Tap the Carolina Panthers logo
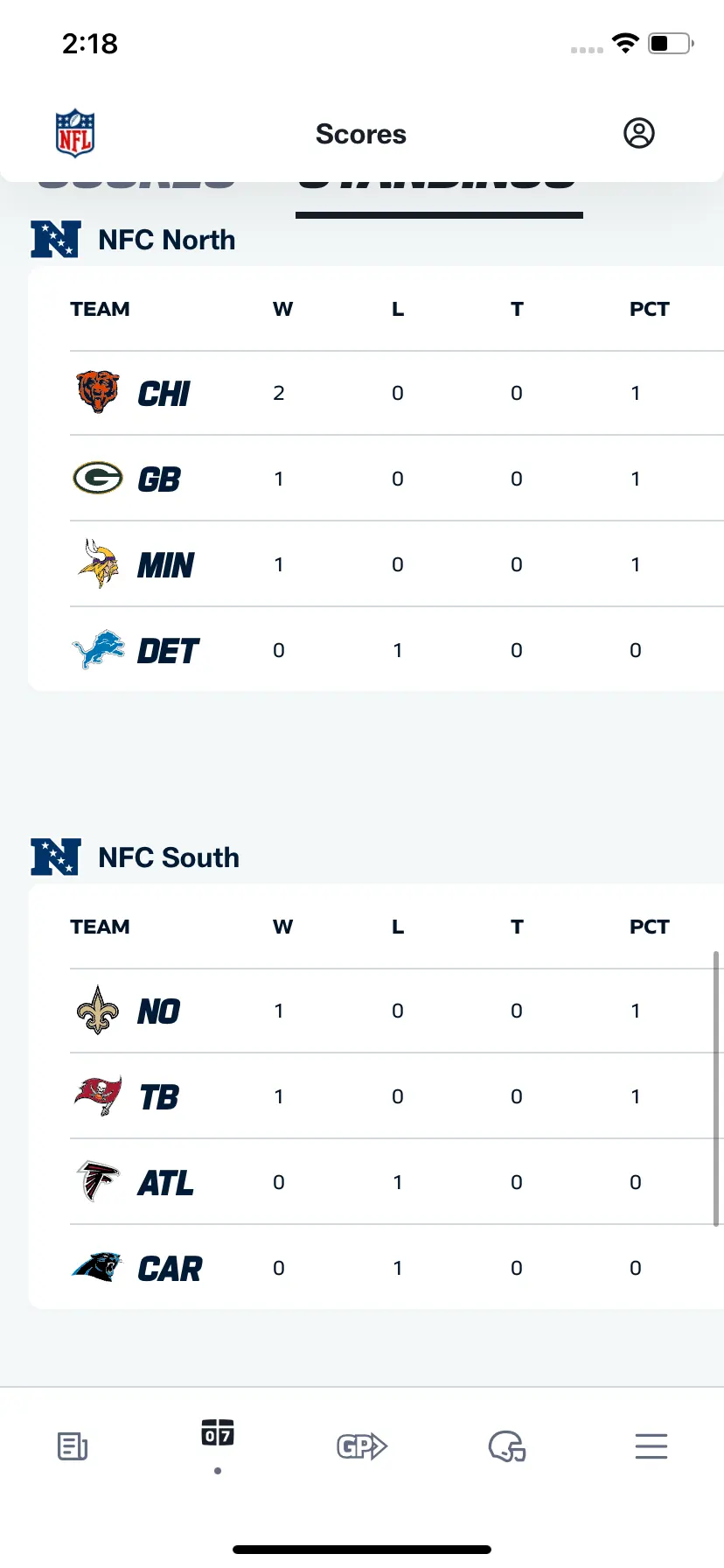 click(97, 1267)
